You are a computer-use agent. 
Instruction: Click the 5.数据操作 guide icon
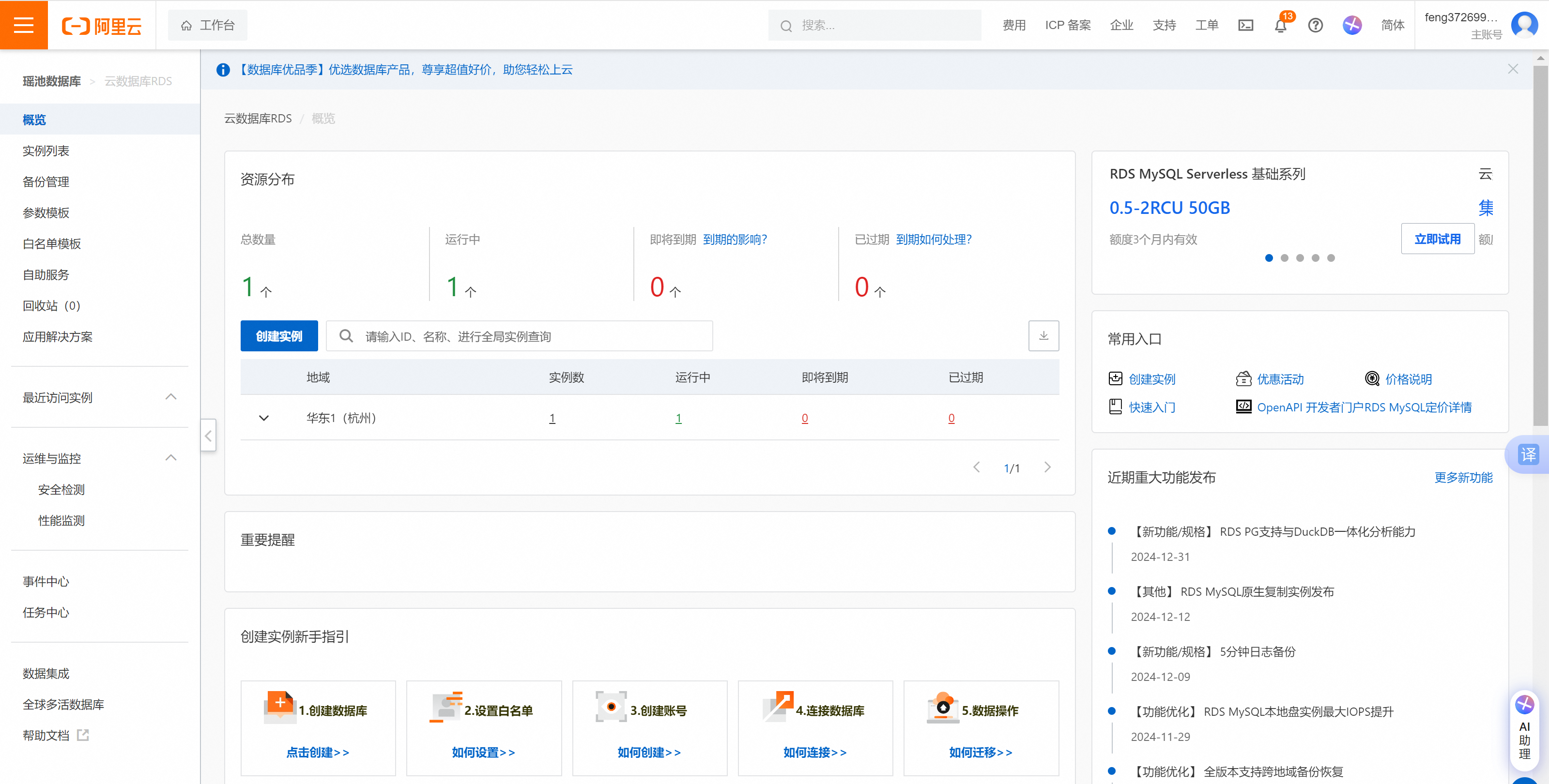pyautogui.click(x=943, y=707)
